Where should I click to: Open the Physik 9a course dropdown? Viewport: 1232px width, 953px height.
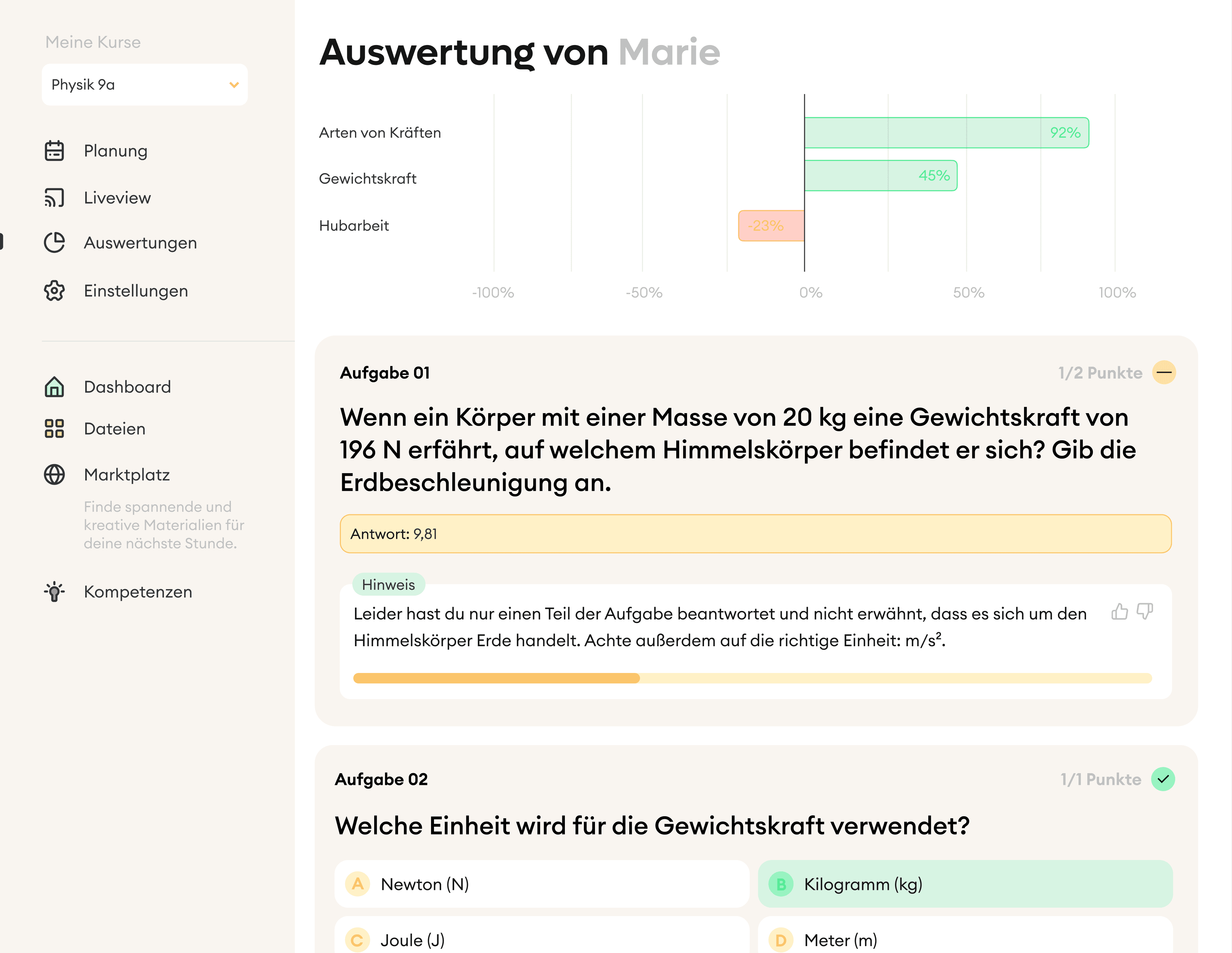point(144,85)
